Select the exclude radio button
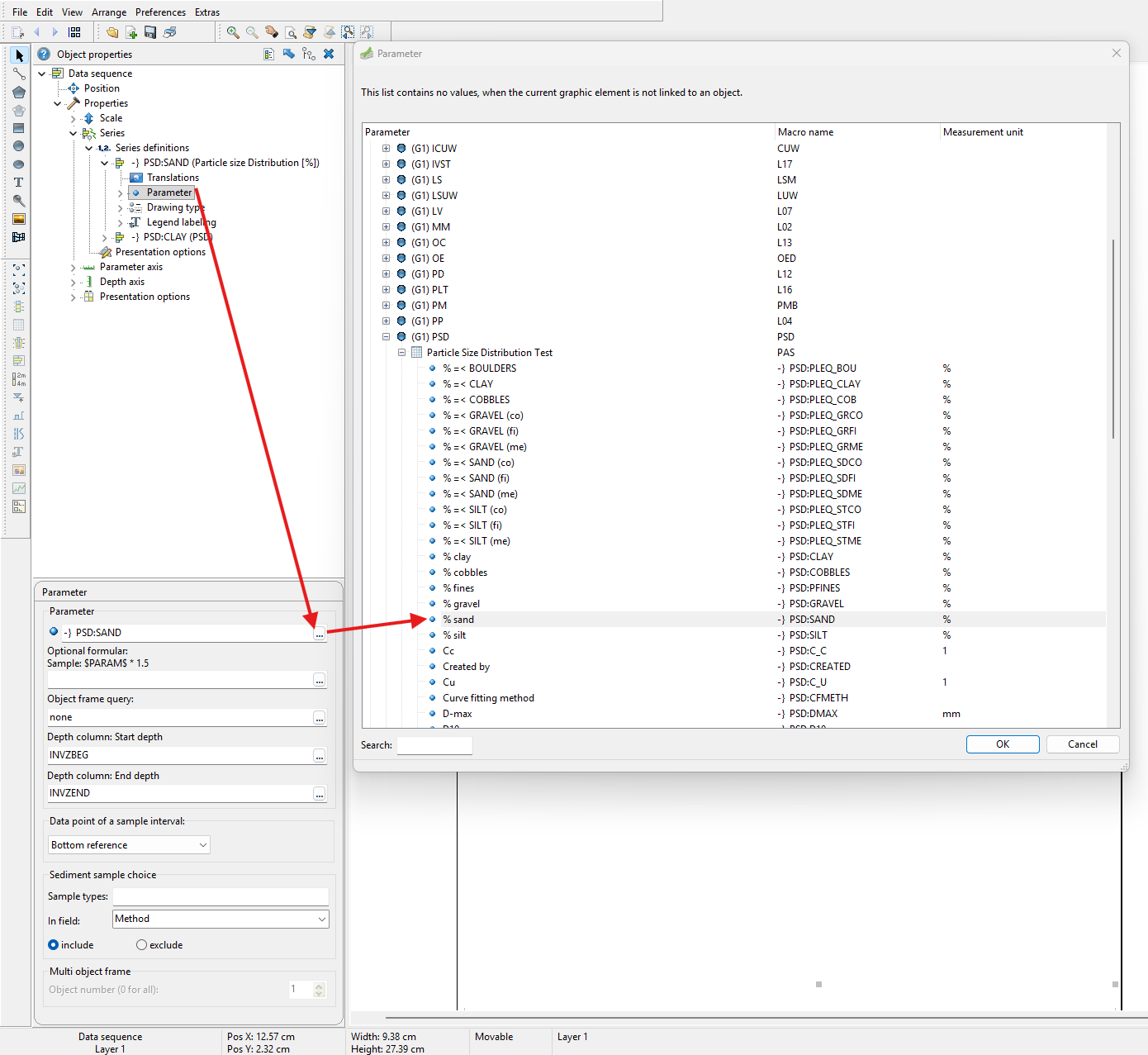The width and height of the screenshot is (1148, 1055). point(142,945)
